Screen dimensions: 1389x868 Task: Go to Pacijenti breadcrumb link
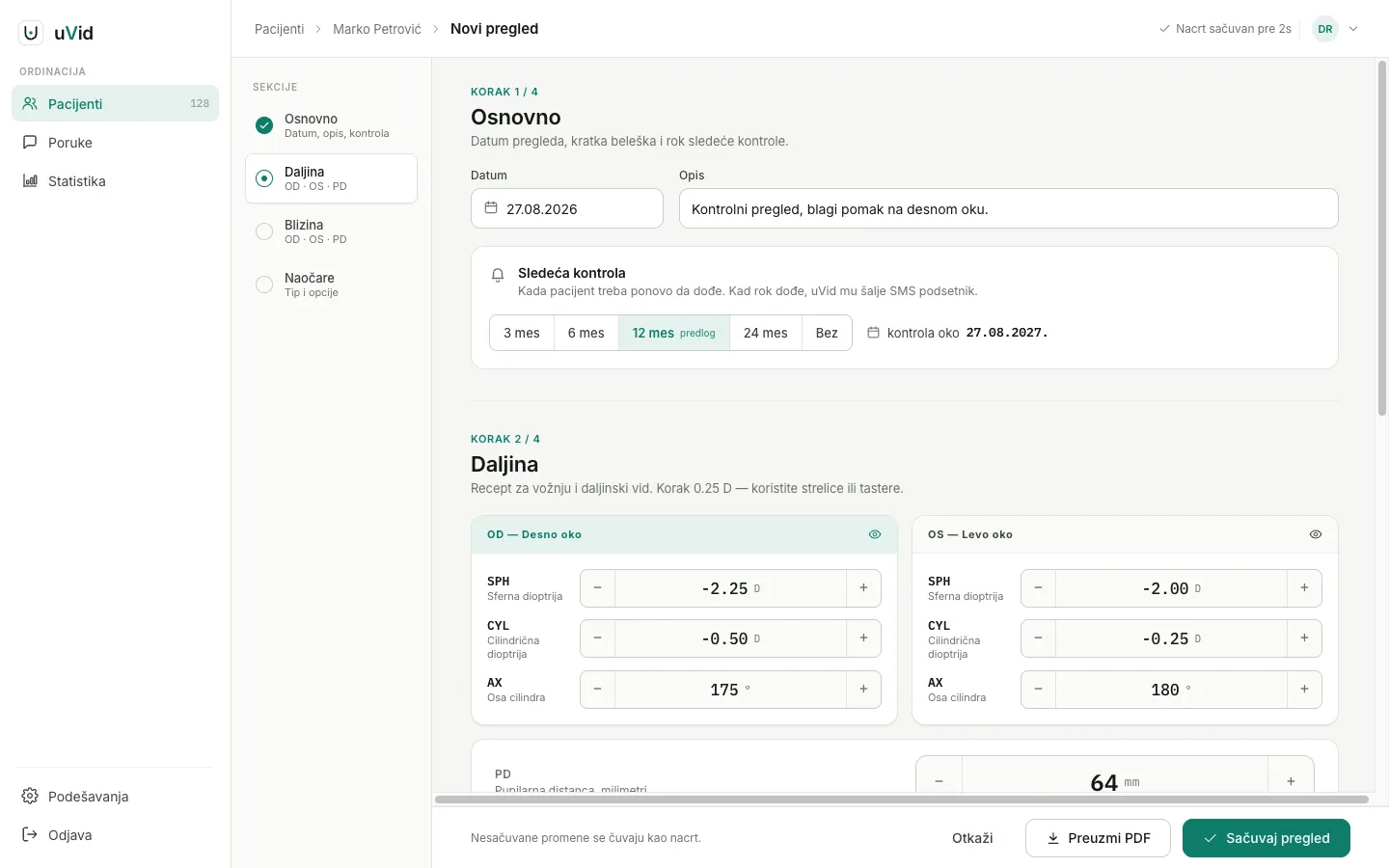pos(279,29)
